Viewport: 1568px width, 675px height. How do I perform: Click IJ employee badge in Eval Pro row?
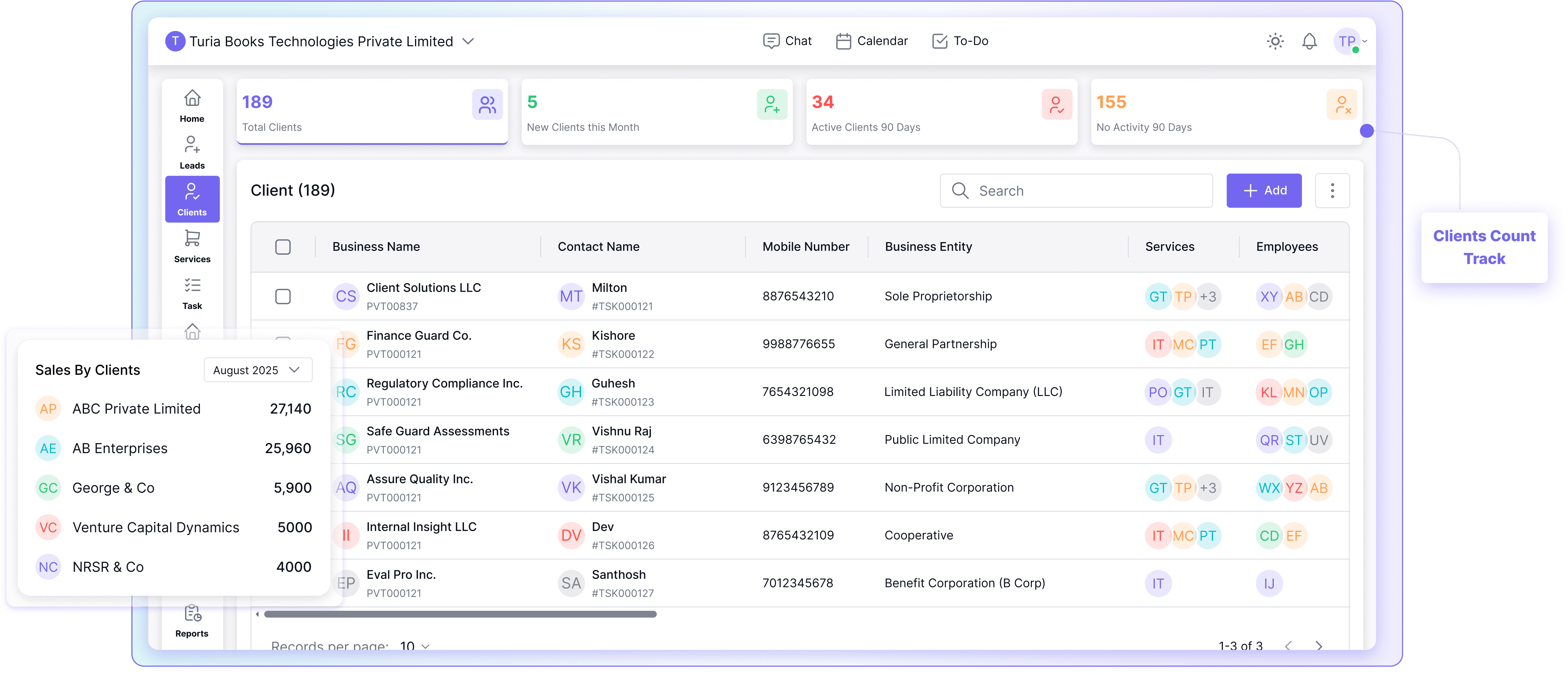(1269, 584)
